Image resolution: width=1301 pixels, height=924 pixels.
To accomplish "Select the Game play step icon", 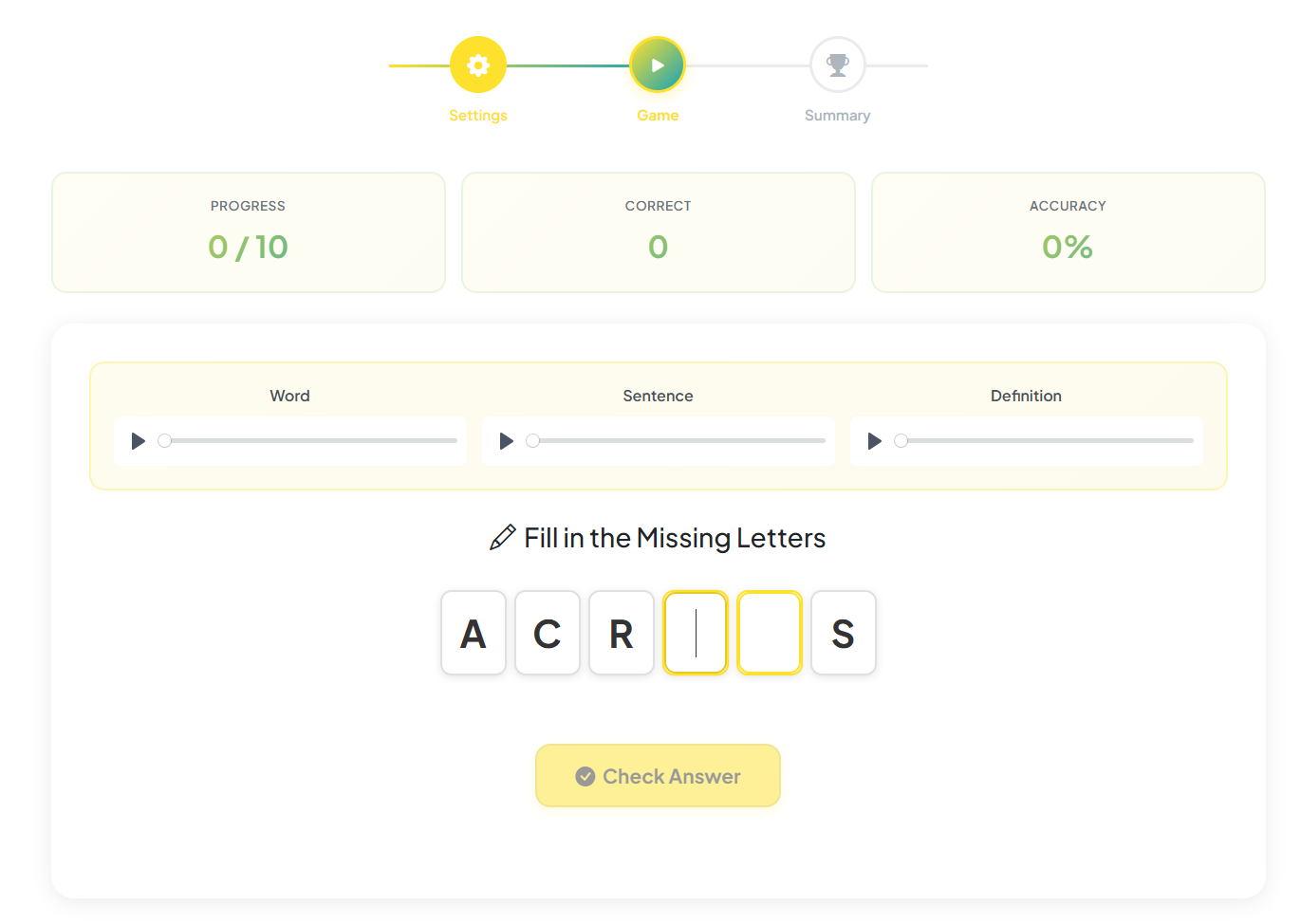I will [x=658, y=65].
